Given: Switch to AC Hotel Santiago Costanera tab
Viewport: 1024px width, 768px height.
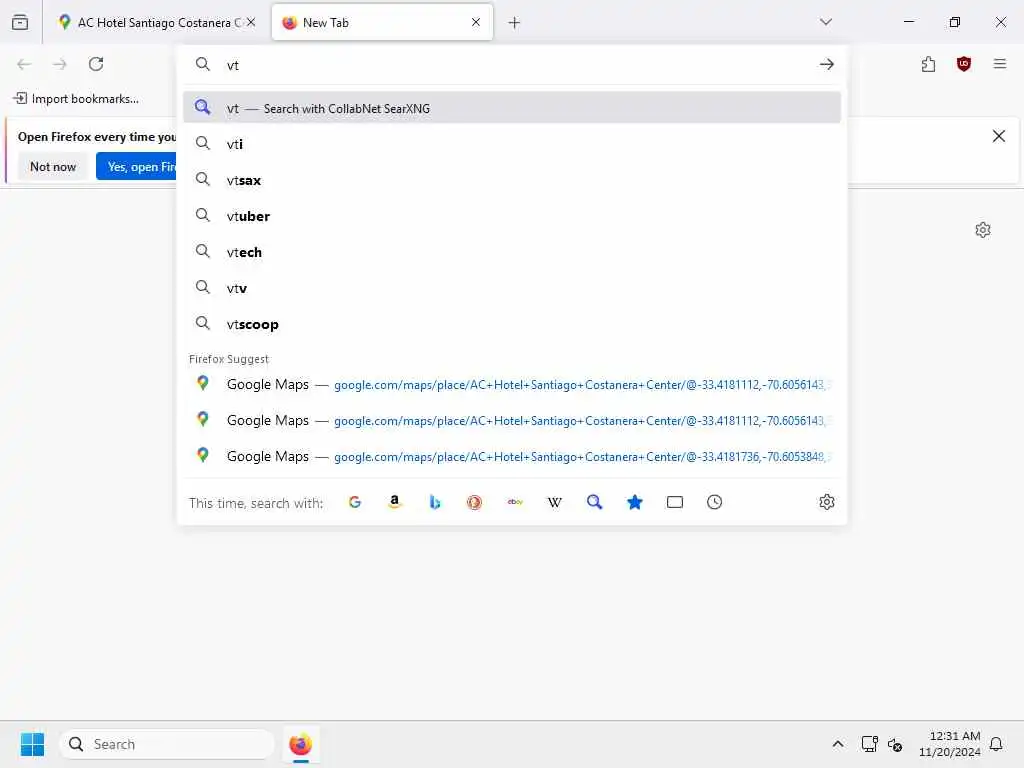Looking at the screenshot, I should 157,22.
